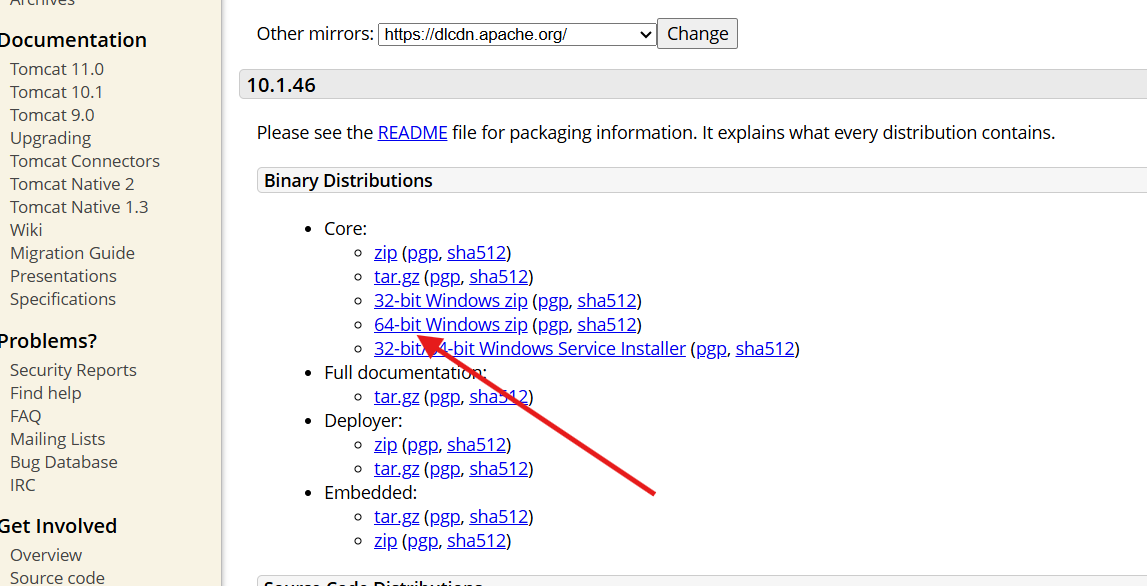Open sha512 checksum for Core zip

[476, 253]
